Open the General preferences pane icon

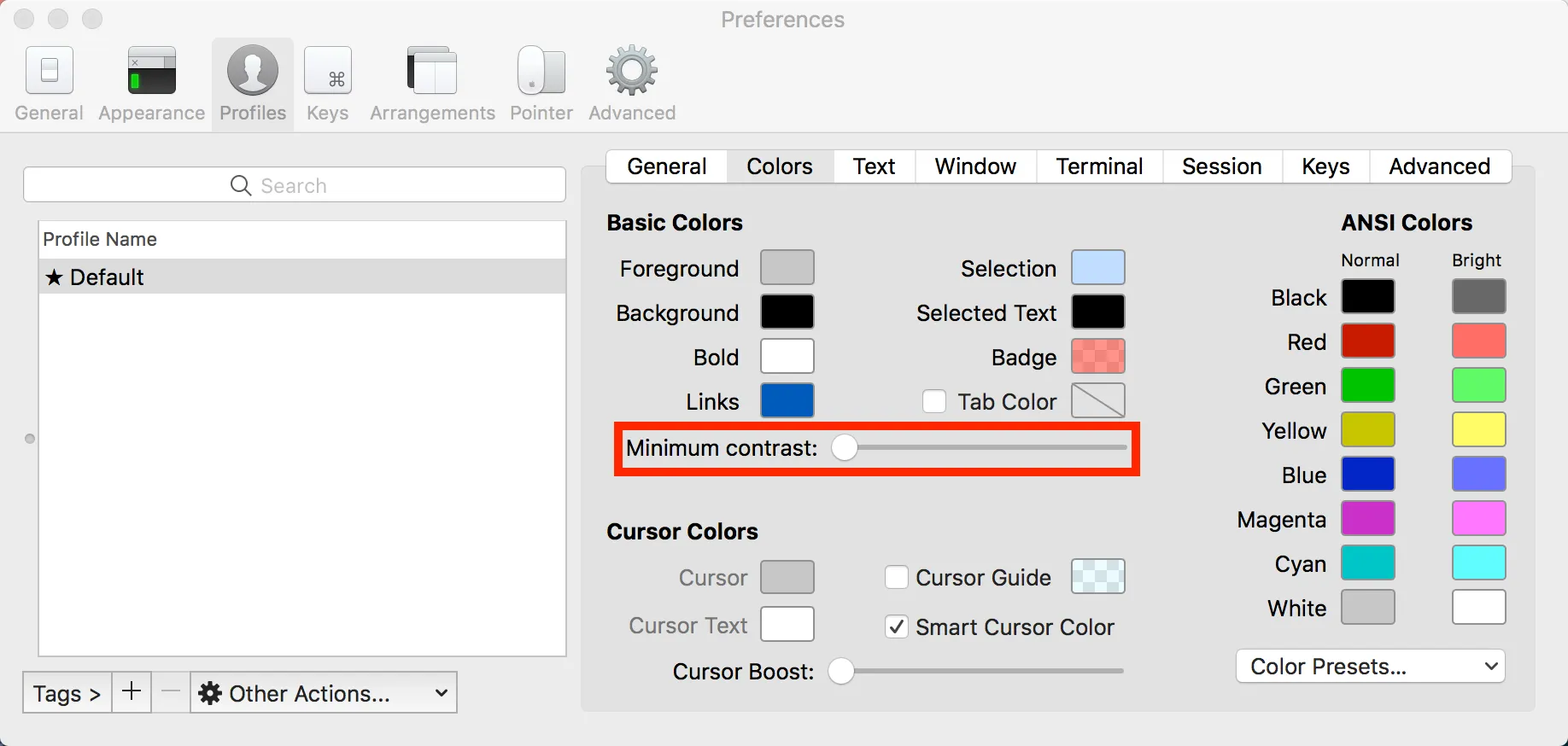click(x=50, y=72)
